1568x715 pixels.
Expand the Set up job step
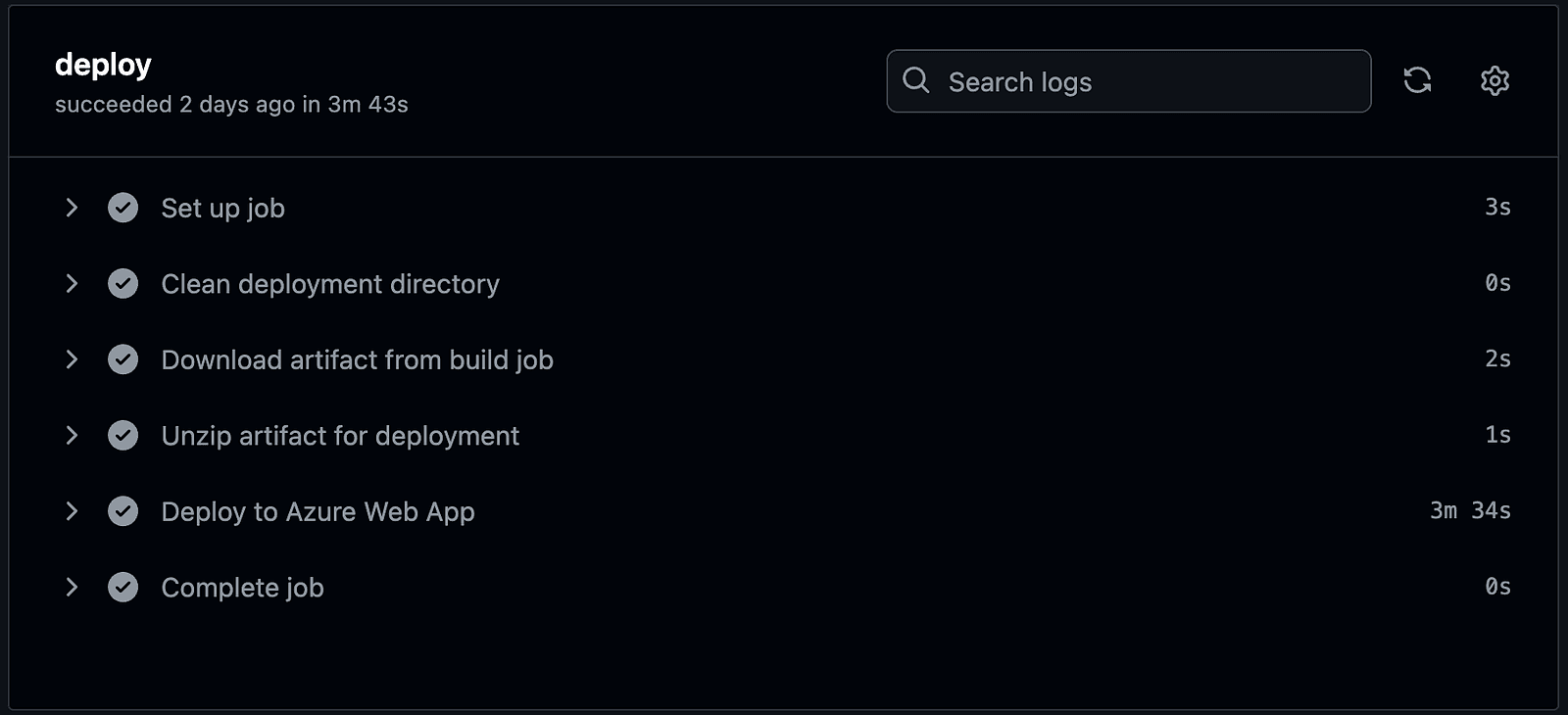click(72, 208)
